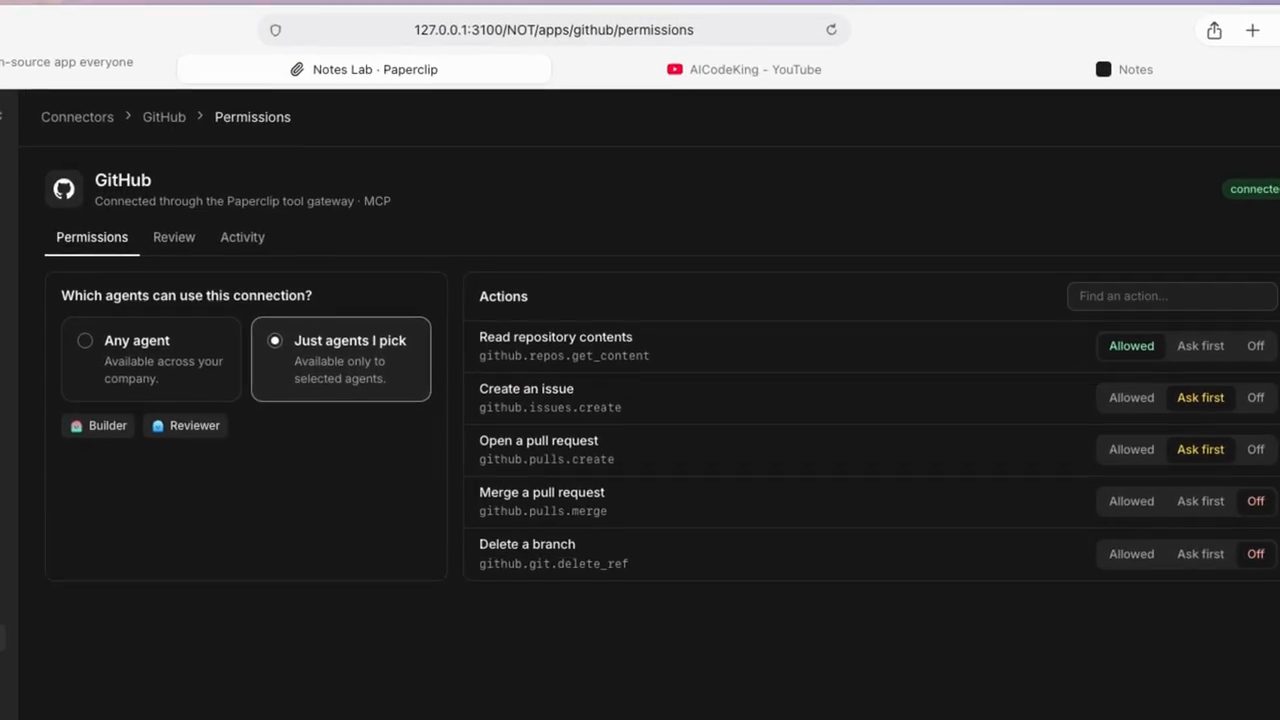Switch to the Permissions tab
This screenshot has width=1280, height=720.
tap(92, 237)
